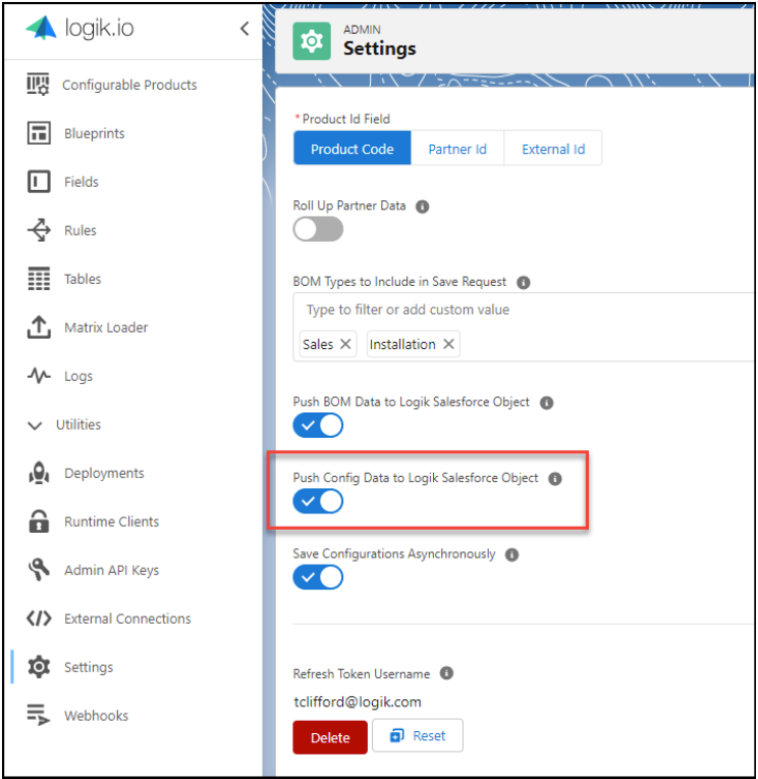The width and height of the screenshot is (758, 779).
Task: Click the logik.io paper plane logo
Action: [42, 28]
